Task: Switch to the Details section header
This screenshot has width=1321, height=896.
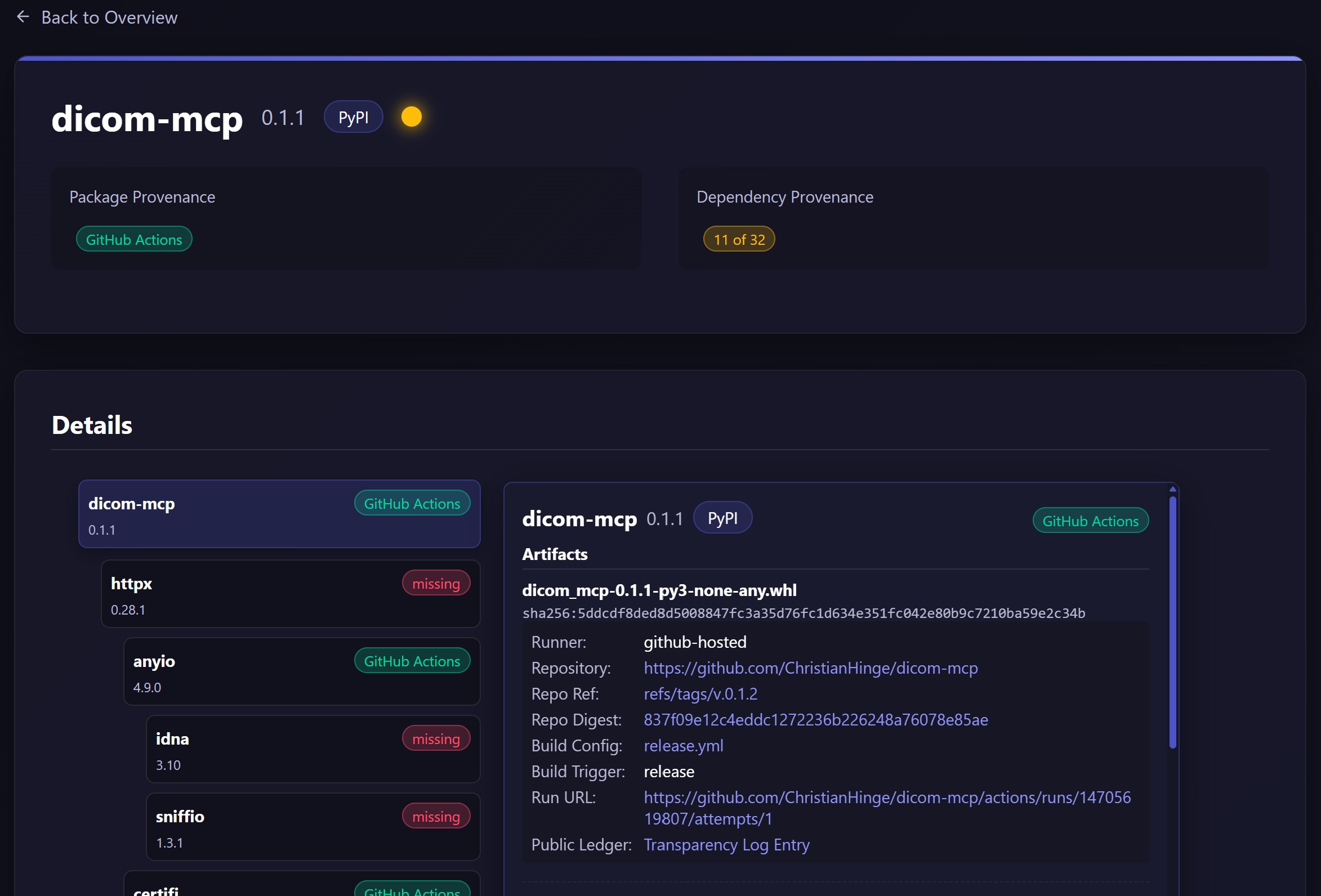Action: pos(92,424)
